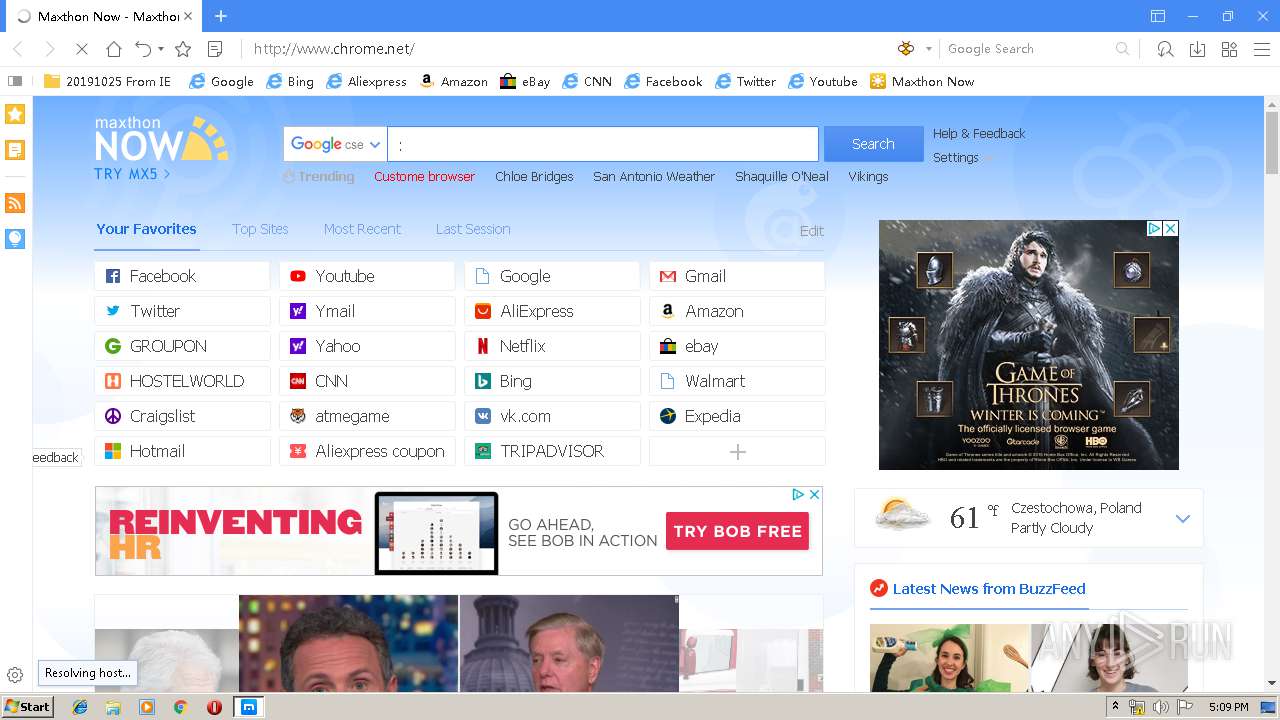Open the Gmail favorite tile

click(737, 276)
